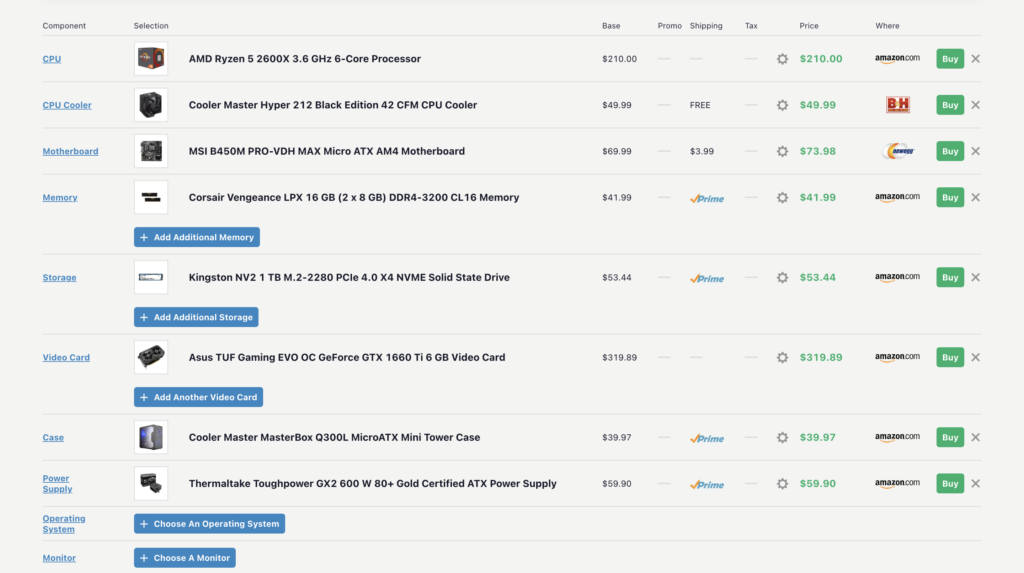The height and width of the screenshot is (573, 1024).
Task: Open the Thermaltake power supply thumbnail
Action: (151, 483)
